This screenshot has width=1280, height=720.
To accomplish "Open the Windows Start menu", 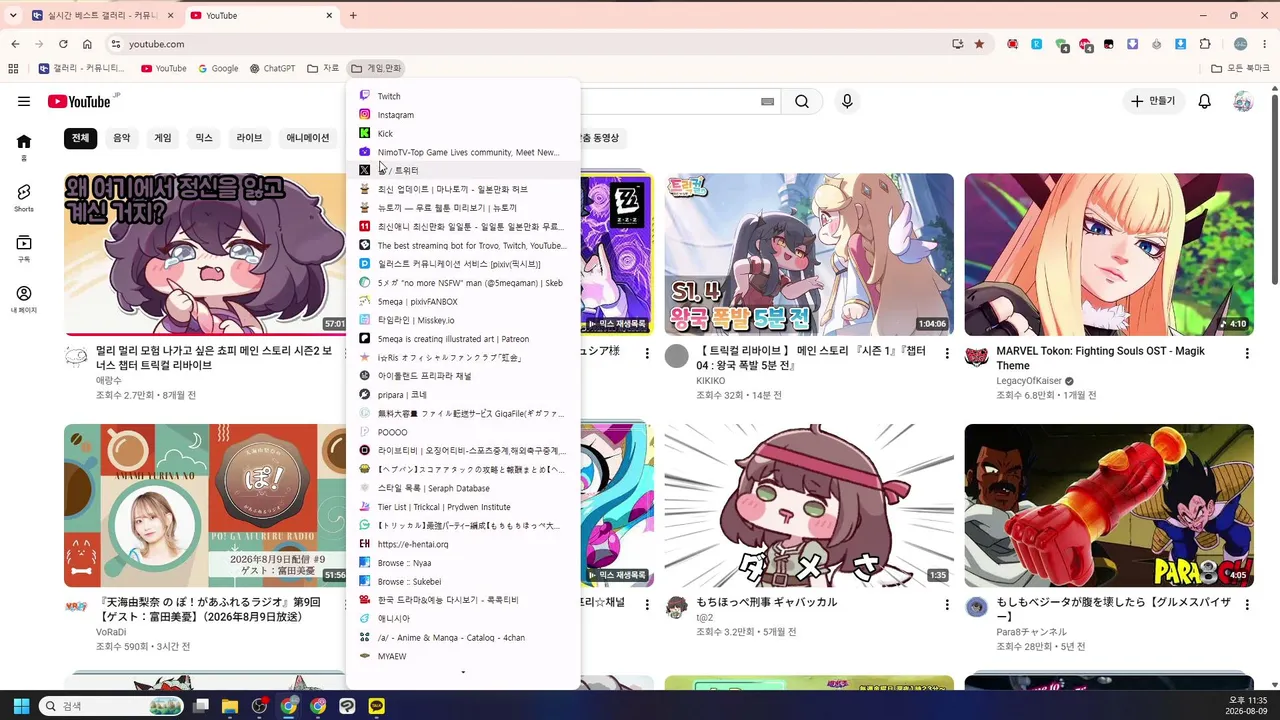I will tap(21, 706).
